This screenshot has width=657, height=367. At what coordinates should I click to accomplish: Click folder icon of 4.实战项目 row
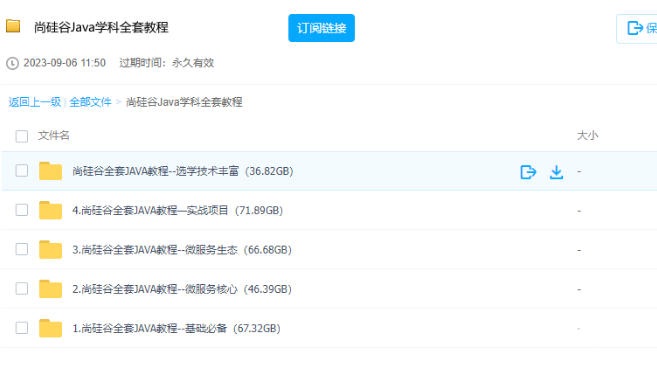(50, 210)
